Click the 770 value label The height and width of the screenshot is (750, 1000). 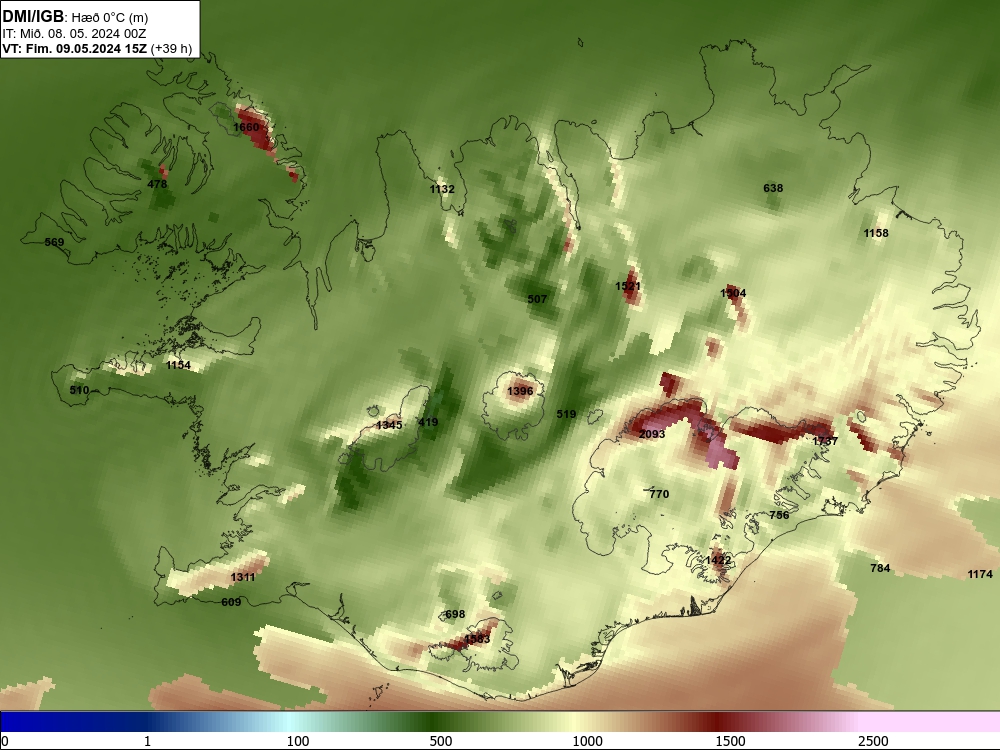pyautogui.click(x=659, y=494)
